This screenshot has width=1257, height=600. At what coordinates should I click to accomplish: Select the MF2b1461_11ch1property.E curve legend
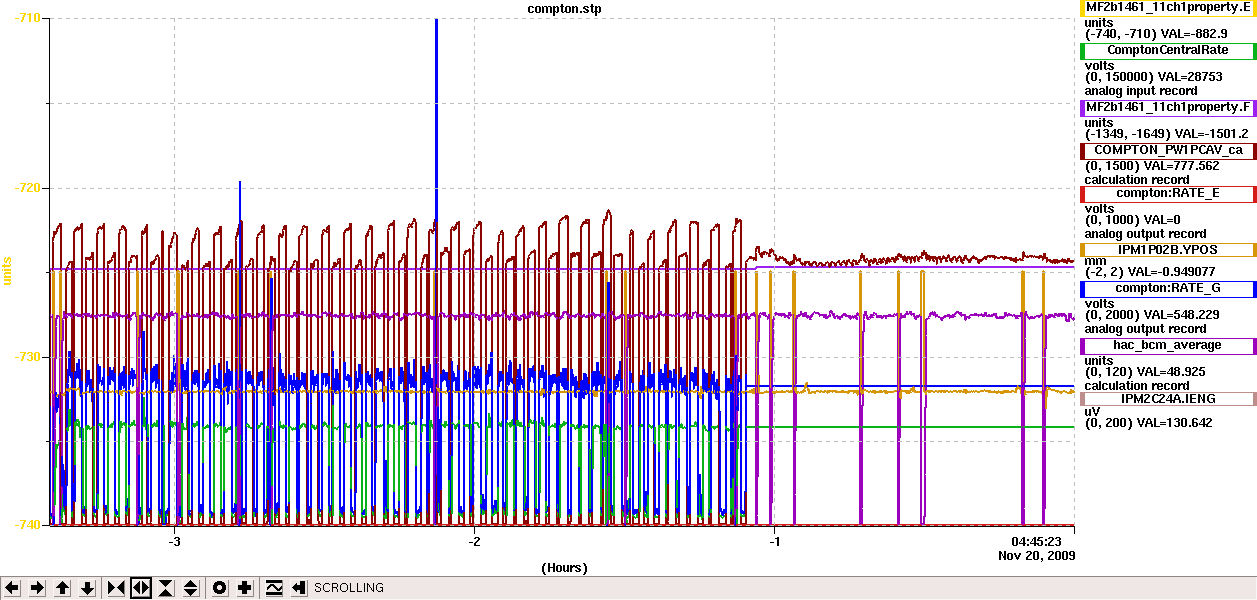coord(1167,8)
